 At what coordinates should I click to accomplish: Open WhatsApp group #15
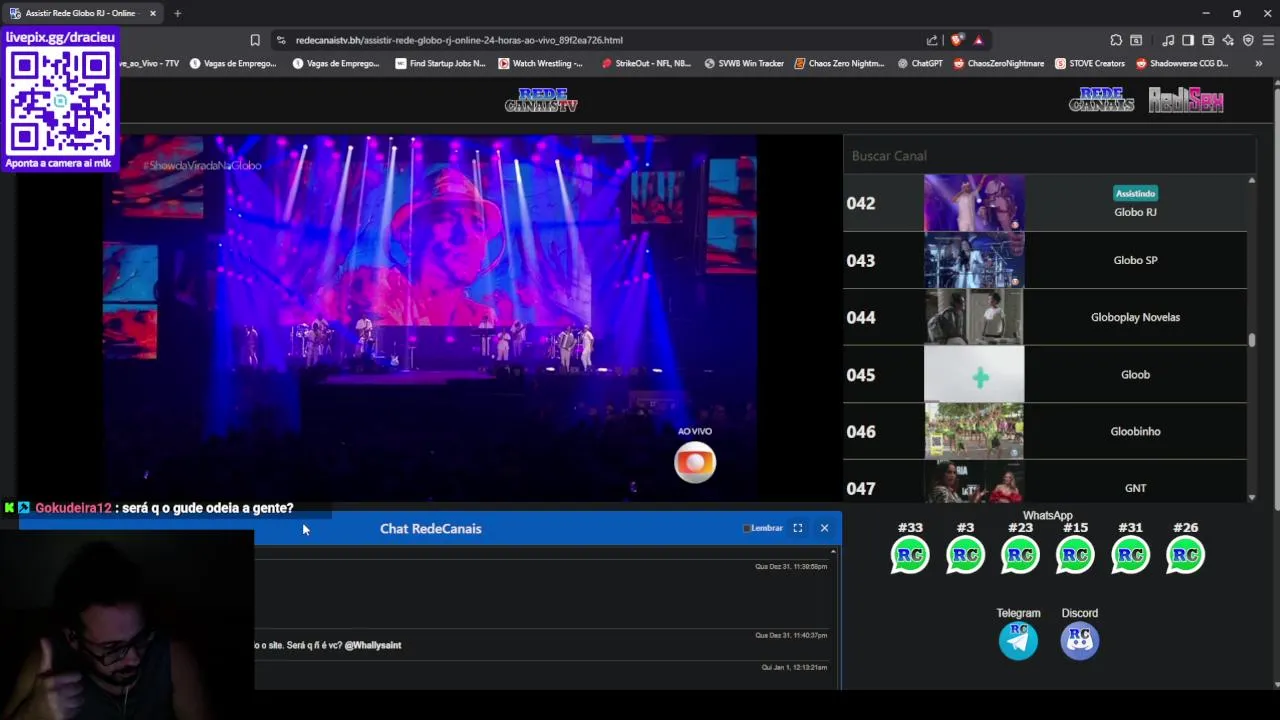1075,555
